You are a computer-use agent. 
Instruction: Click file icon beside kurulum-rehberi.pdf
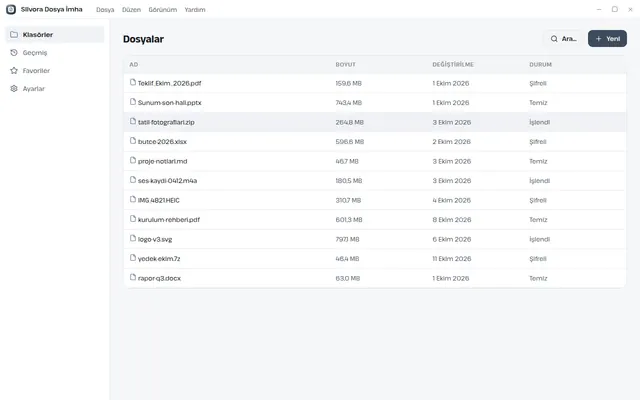[133, 219]
